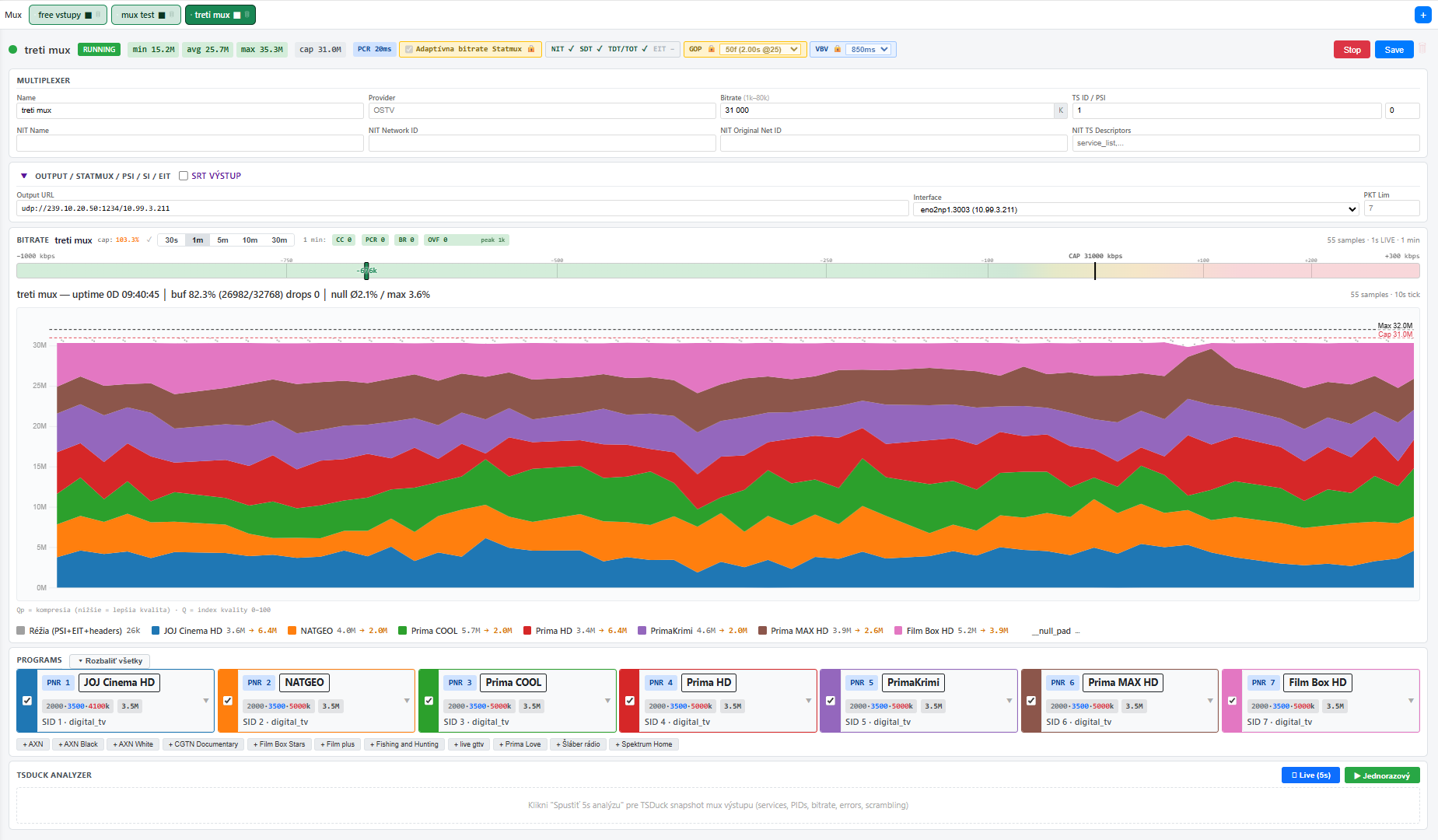Uncheck the Prima HD program checkbox
This screenshot has height=840, width=1438.
[630, 701]
